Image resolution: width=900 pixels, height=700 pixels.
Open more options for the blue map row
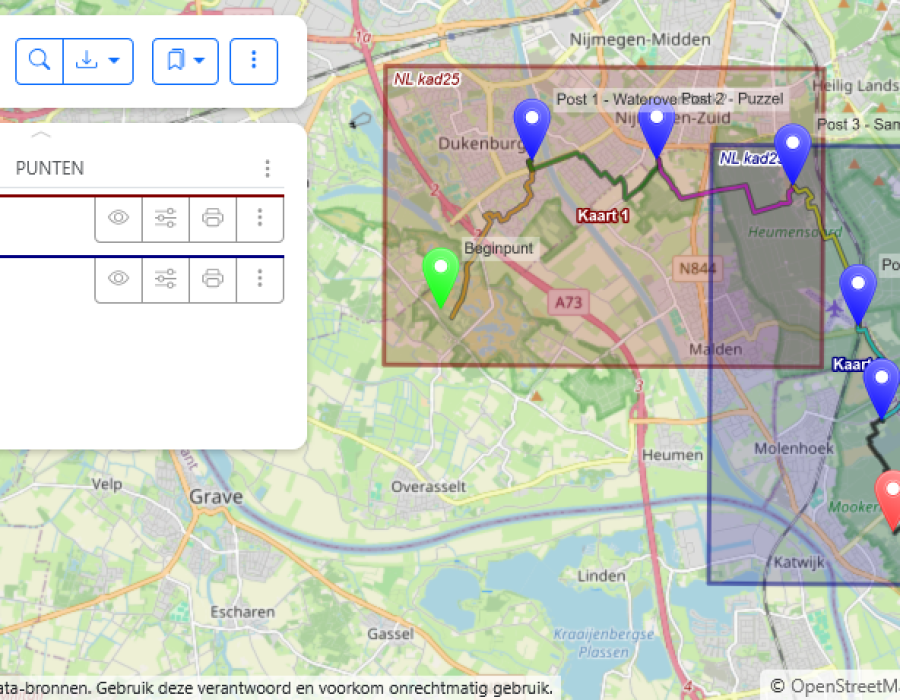pyautogui.click(x=259, y=279)
